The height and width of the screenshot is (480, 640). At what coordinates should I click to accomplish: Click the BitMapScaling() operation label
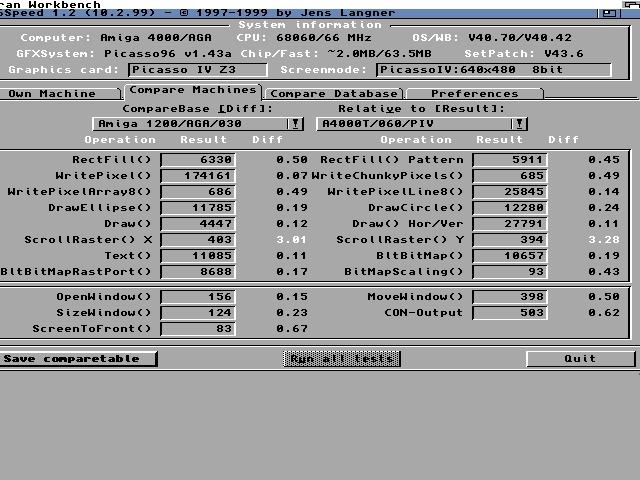coord(403,271)
